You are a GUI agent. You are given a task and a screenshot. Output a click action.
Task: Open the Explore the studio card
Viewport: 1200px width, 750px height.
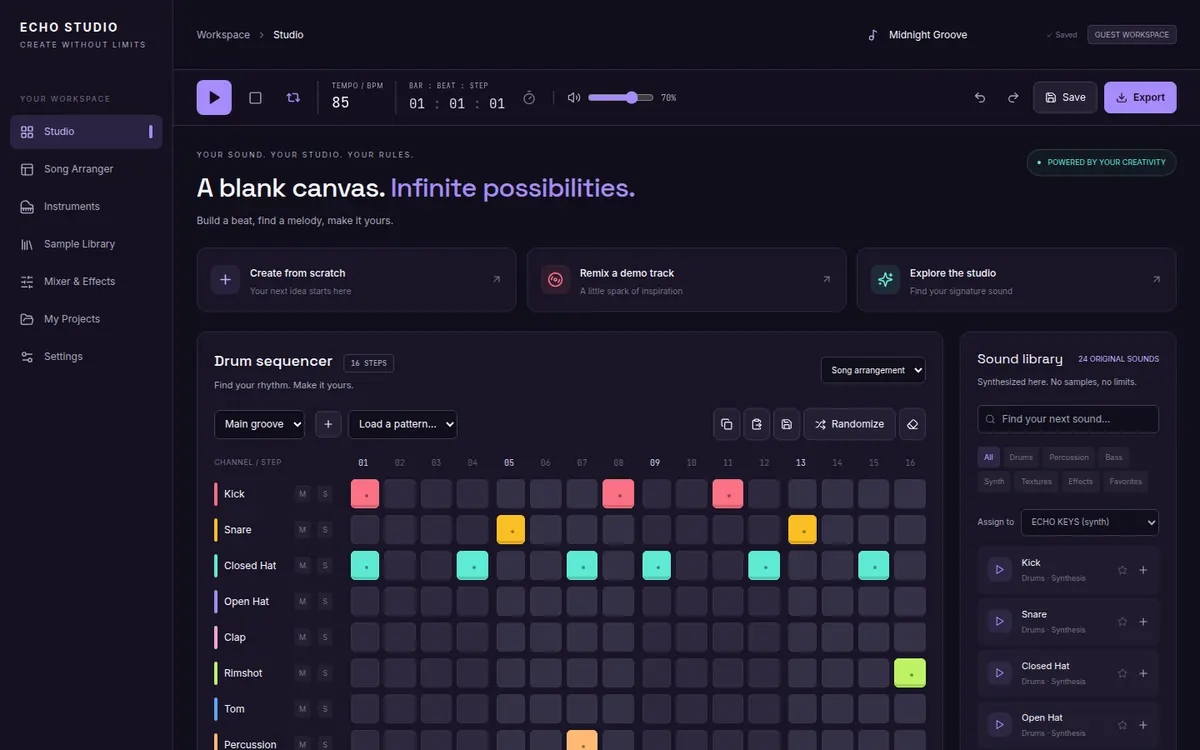tap(1016, 280)
